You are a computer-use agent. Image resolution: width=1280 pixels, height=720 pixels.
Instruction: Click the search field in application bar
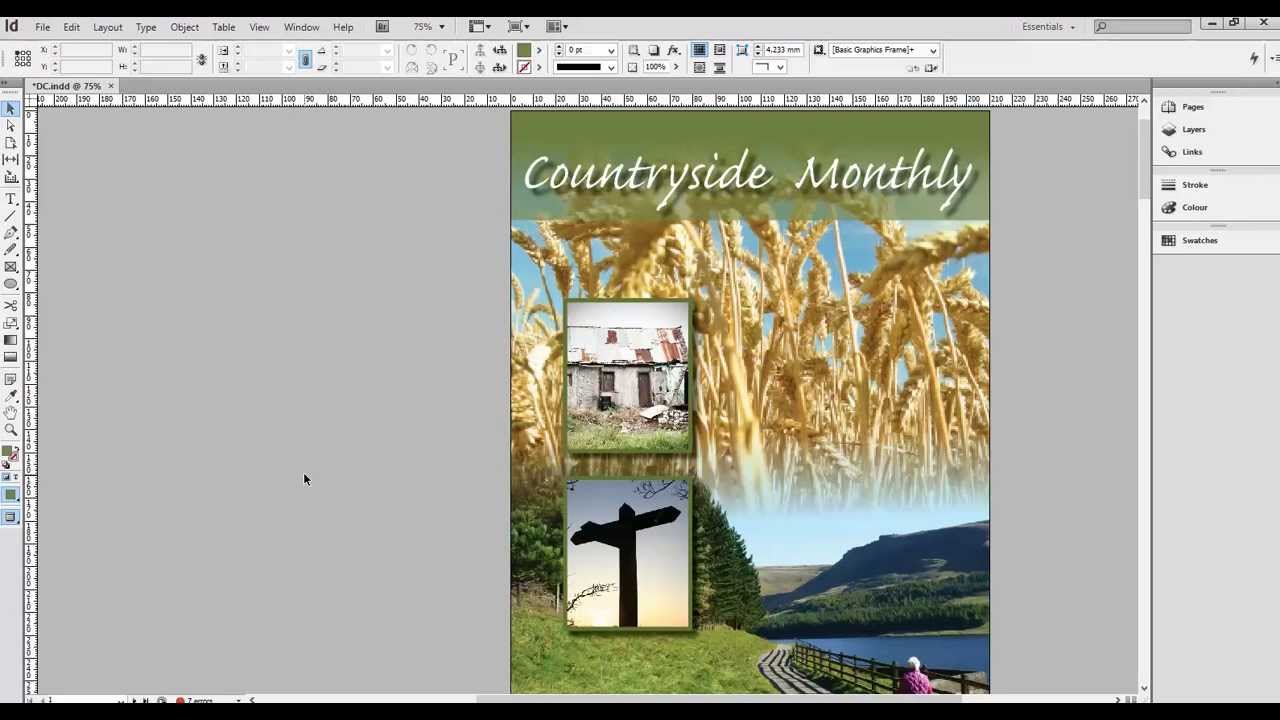click(1142, 27)
